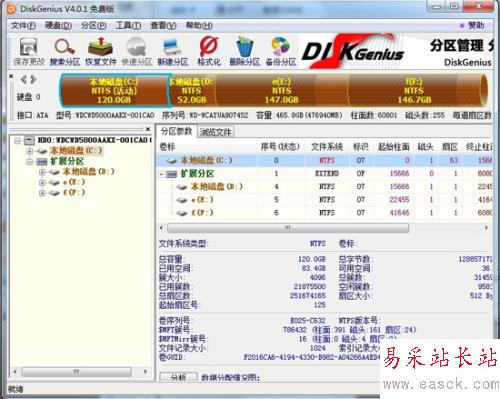Click the 文件系统 column header

tap(327, 147)
